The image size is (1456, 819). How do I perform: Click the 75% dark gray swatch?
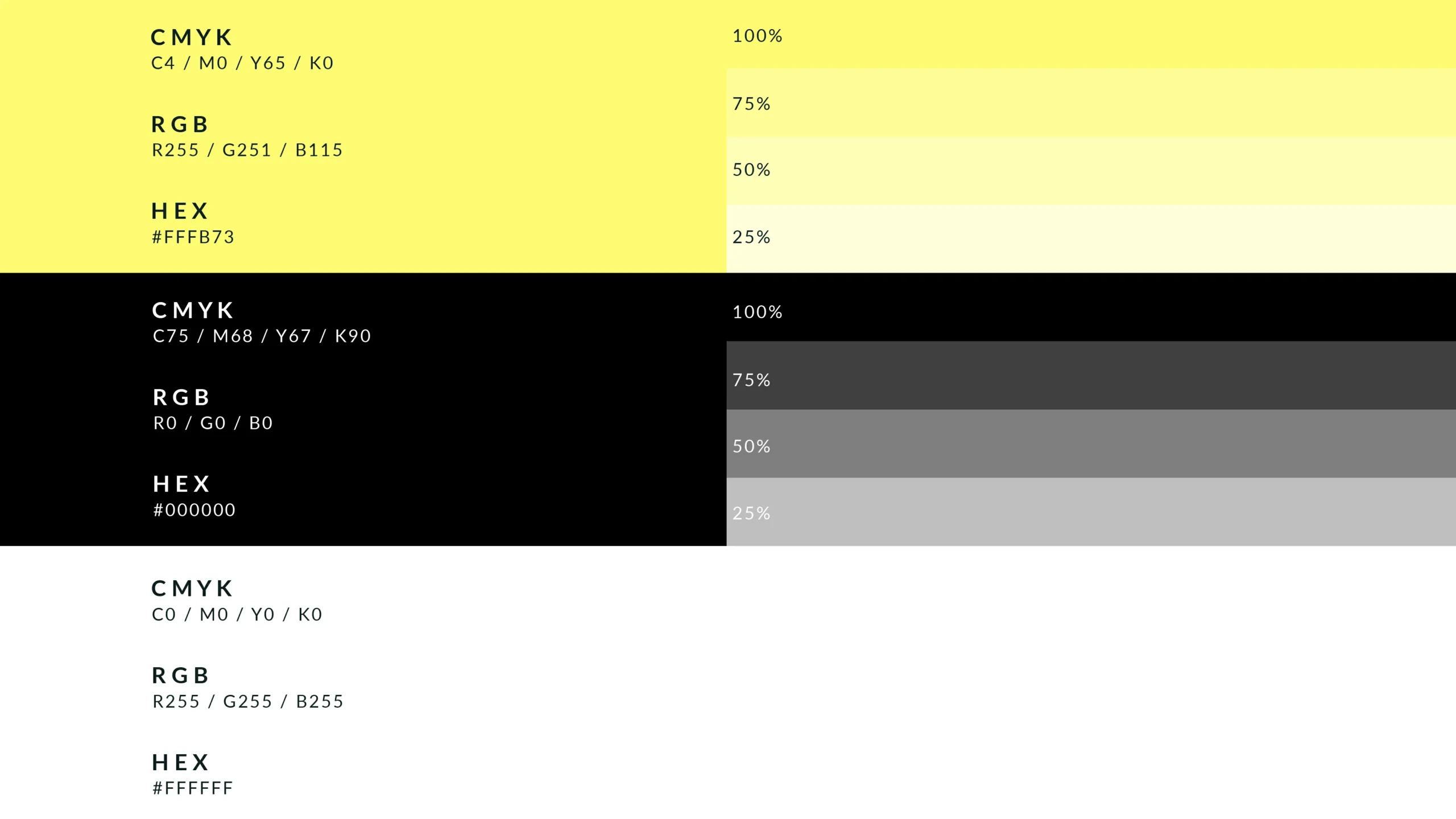point(1091,375)
